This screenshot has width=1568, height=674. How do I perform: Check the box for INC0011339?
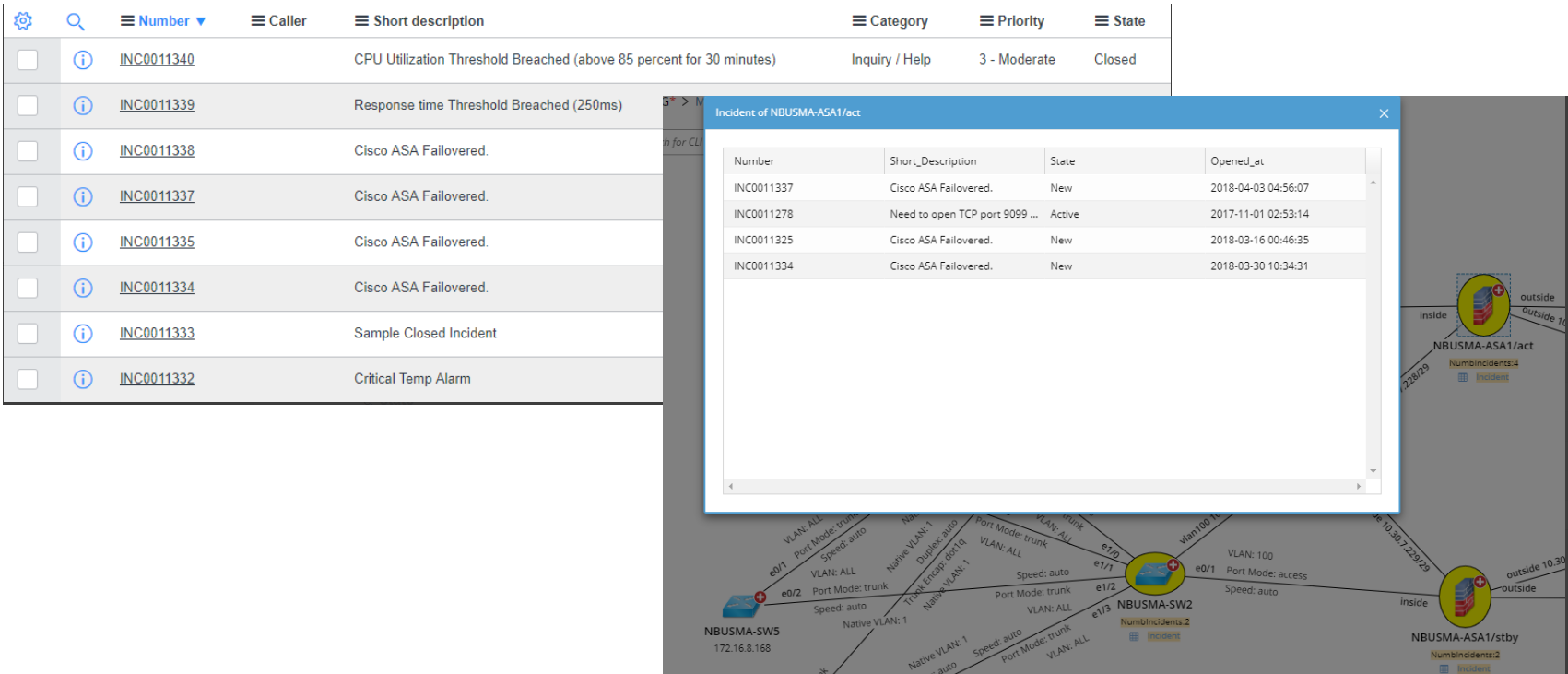28,105
